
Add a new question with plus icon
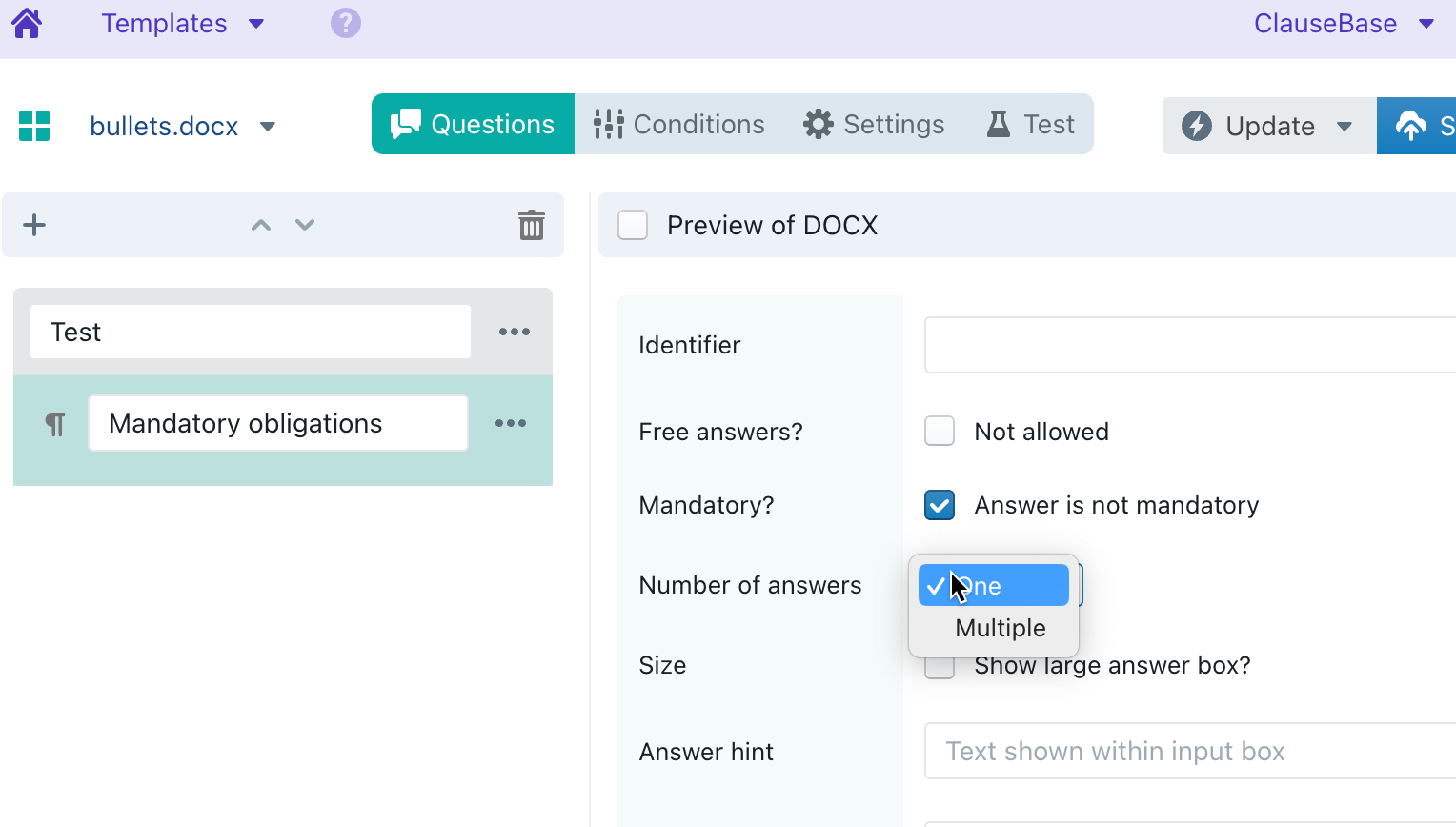point(34,225)
